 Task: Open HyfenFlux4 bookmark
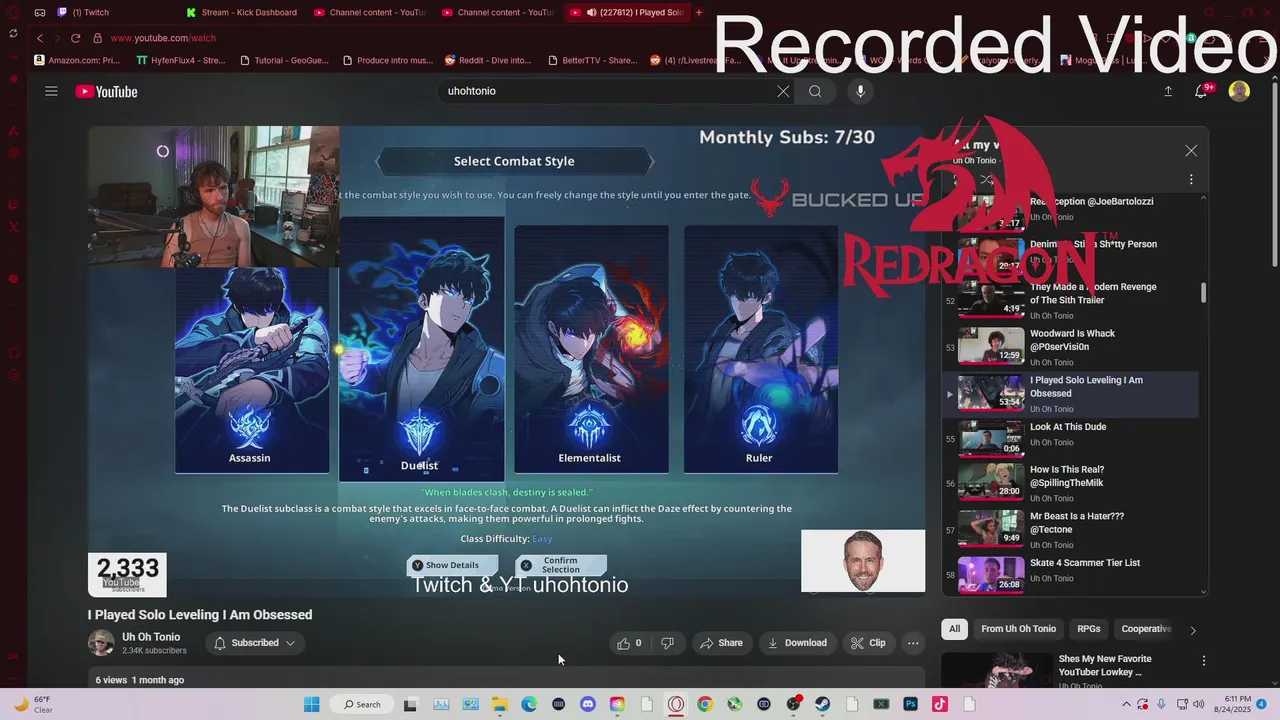[182, 60]
